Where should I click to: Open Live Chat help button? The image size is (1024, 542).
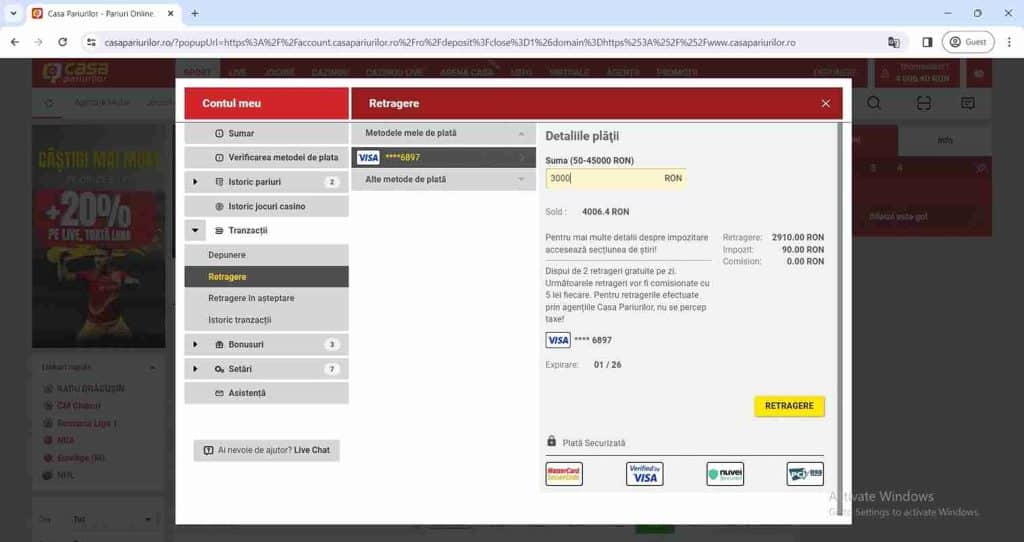[266, 450]
